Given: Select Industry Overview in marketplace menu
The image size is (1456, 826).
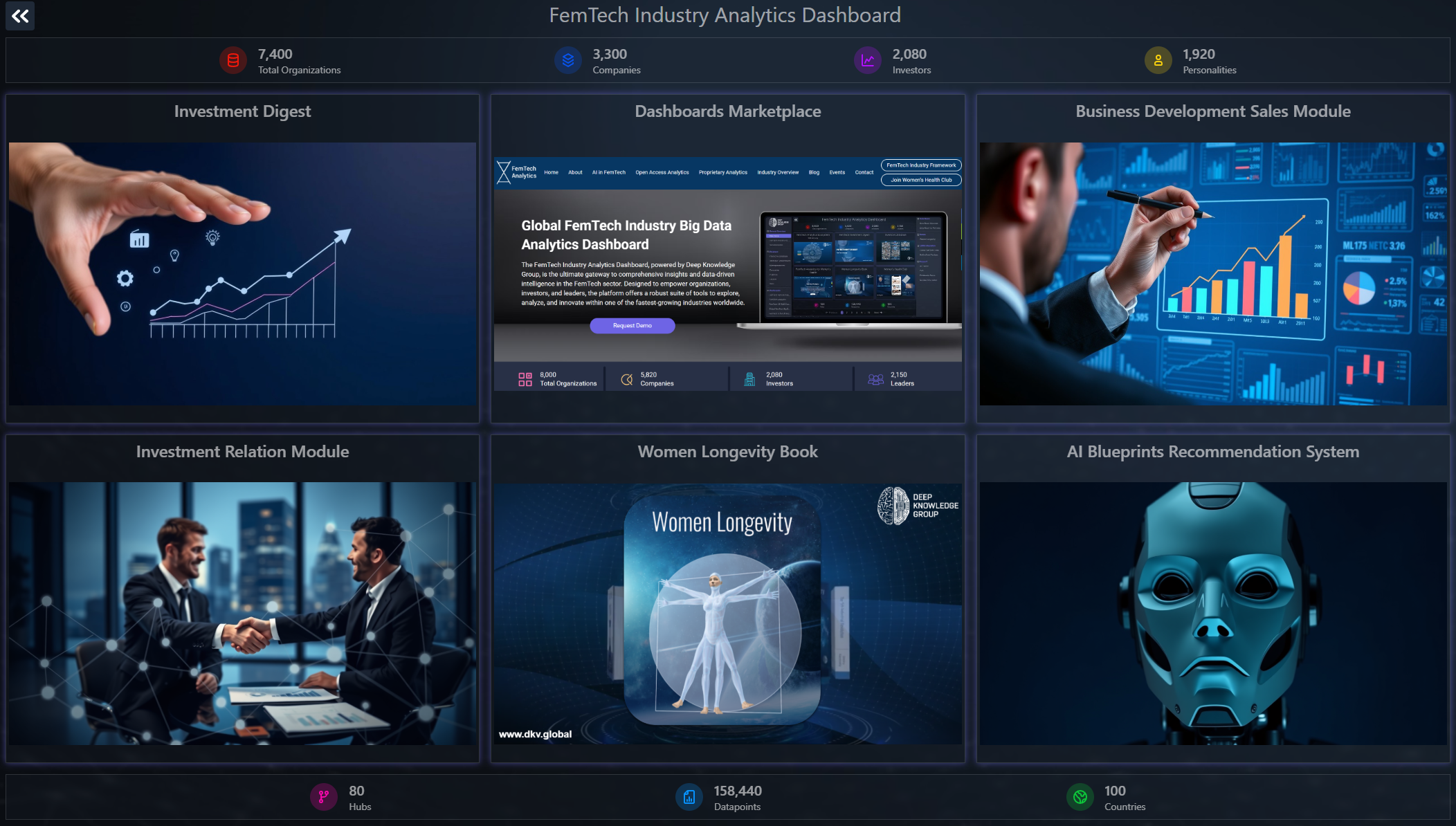Looking at the screenshot, I should pyautogui.click(x=777, y=172).
